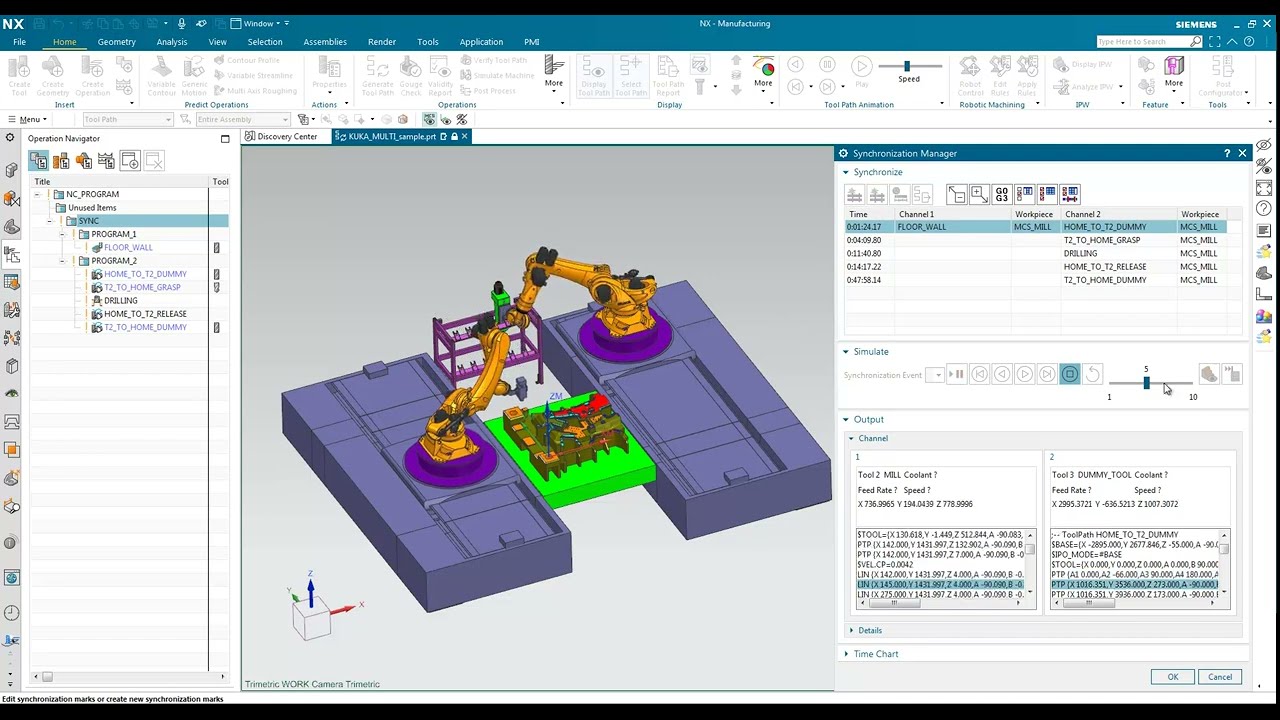The height and width of the screenshot is (720, 1280).
Task: Collapse the Output section
Action: [x=846, y=420]
